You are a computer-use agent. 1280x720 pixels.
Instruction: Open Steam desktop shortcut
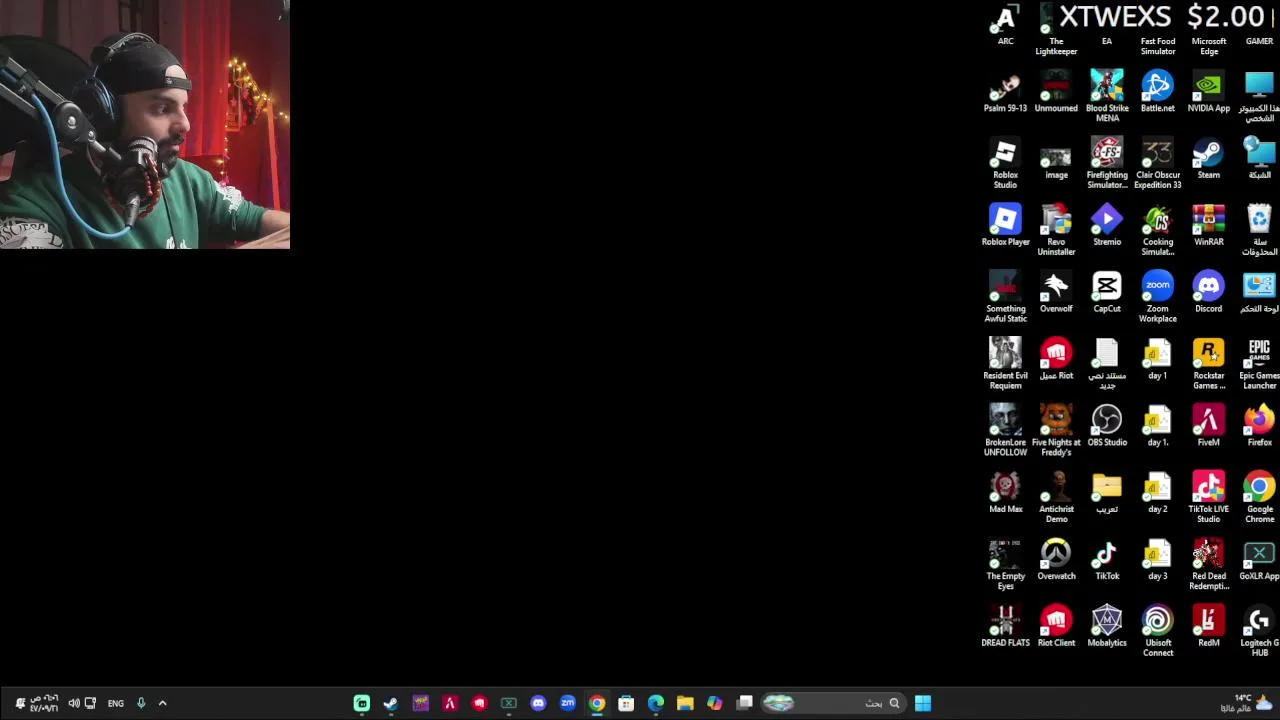pos(1209,160)
